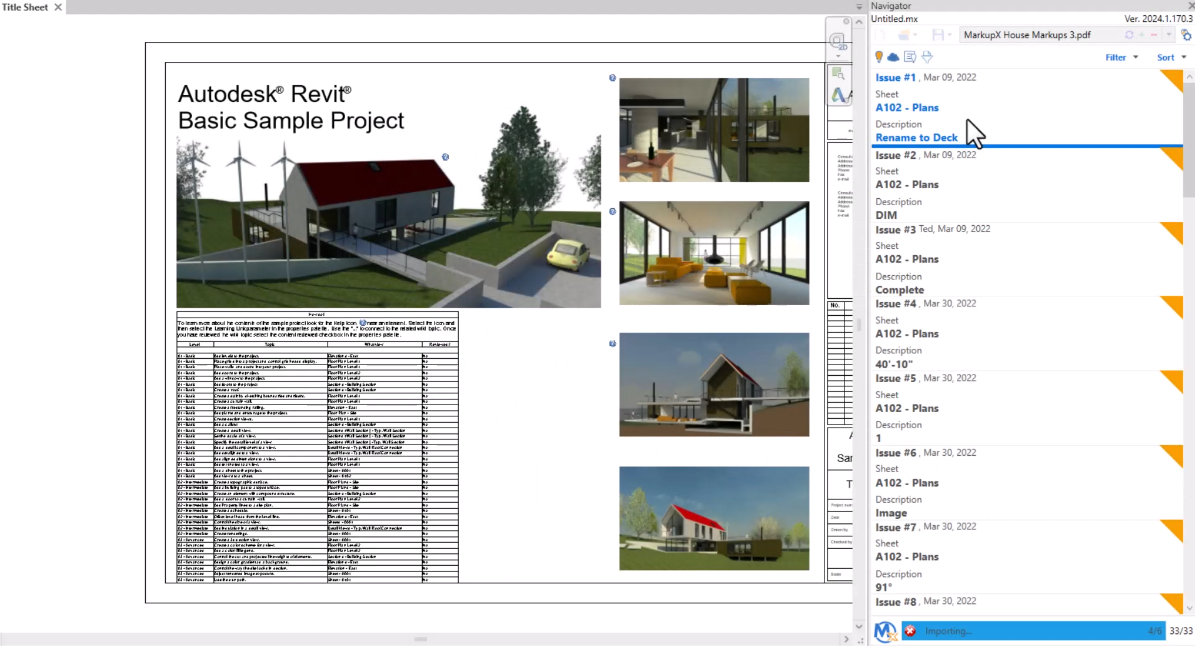The image size is (1195, 646).
Task: Click the Autodesk Revit Basic Sample Project title
Action: [290, 107]
